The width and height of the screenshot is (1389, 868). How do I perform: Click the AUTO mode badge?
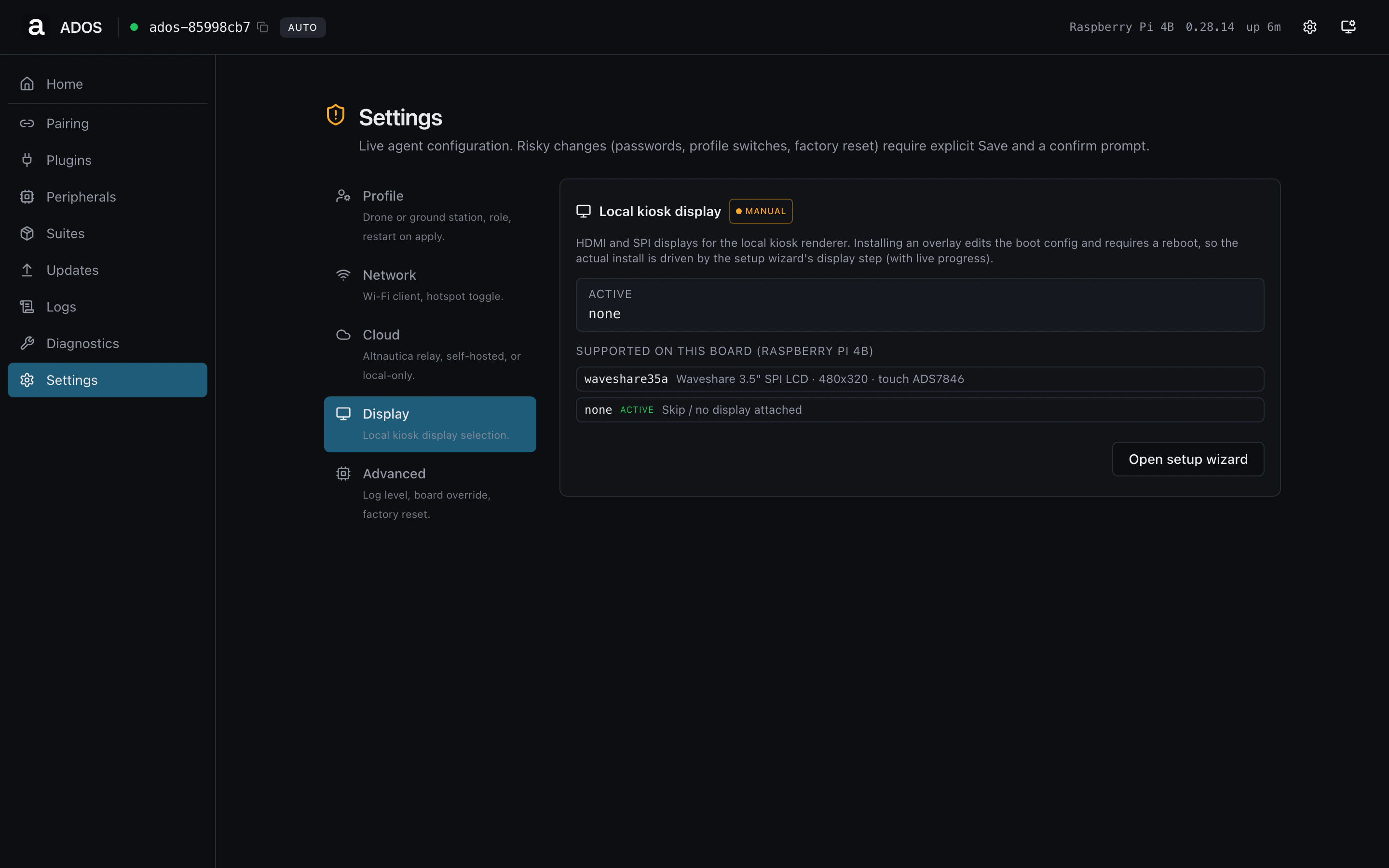pyautogui.click(x=302, y=27)
